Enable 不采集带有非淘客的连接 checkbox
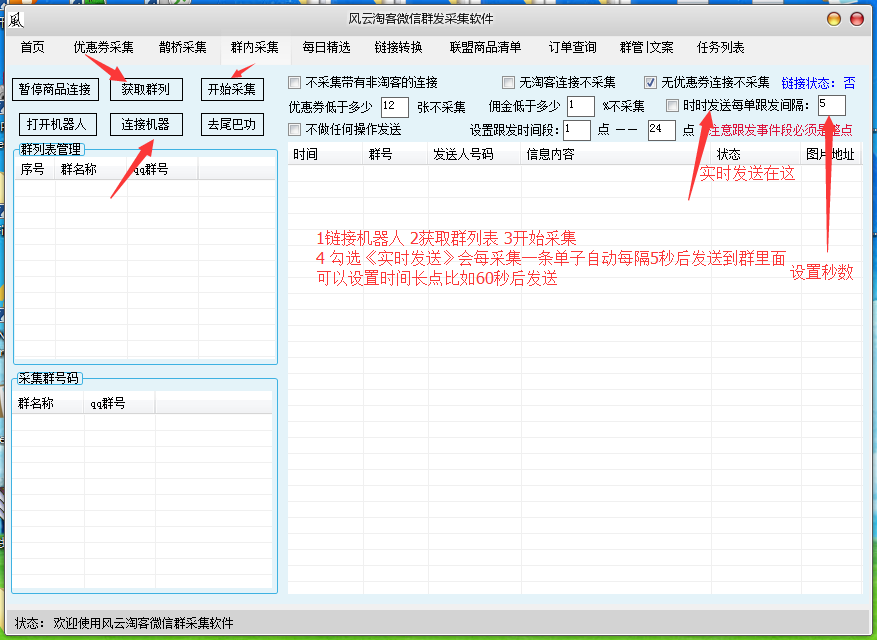This screenshot has height=640, width=877. click(294, 83)
